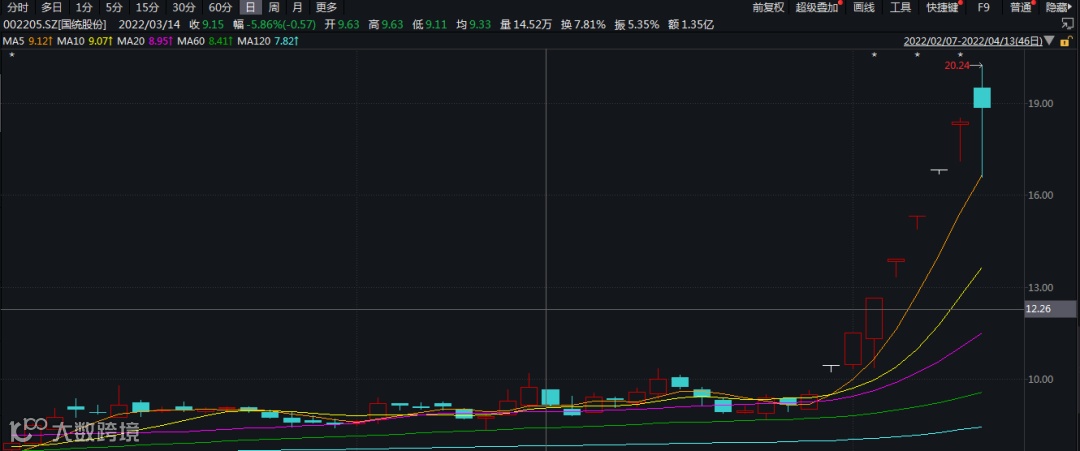Click the MA120 7.82 indicator label

[268, 41]
